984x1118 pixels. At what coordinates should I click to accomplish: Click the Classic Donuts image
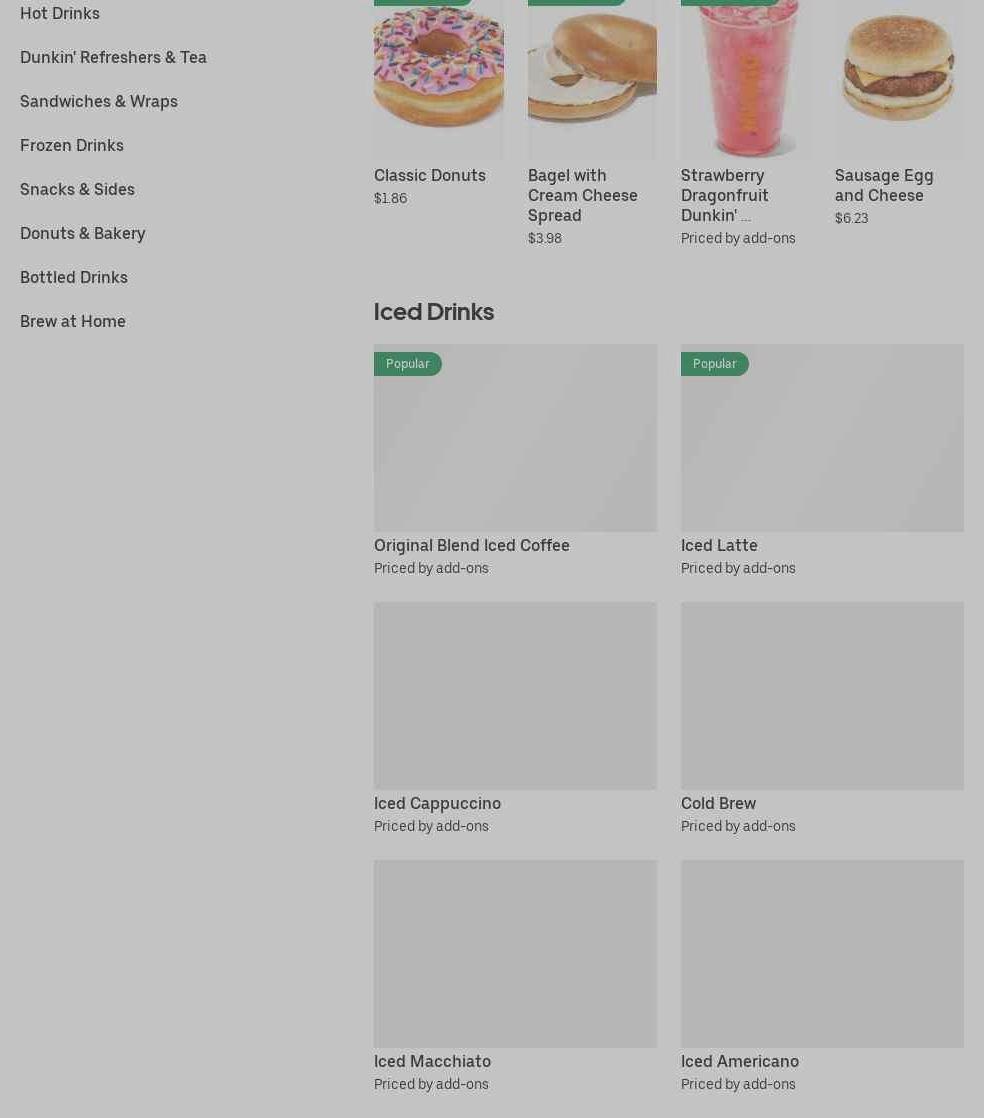[439, 78]
